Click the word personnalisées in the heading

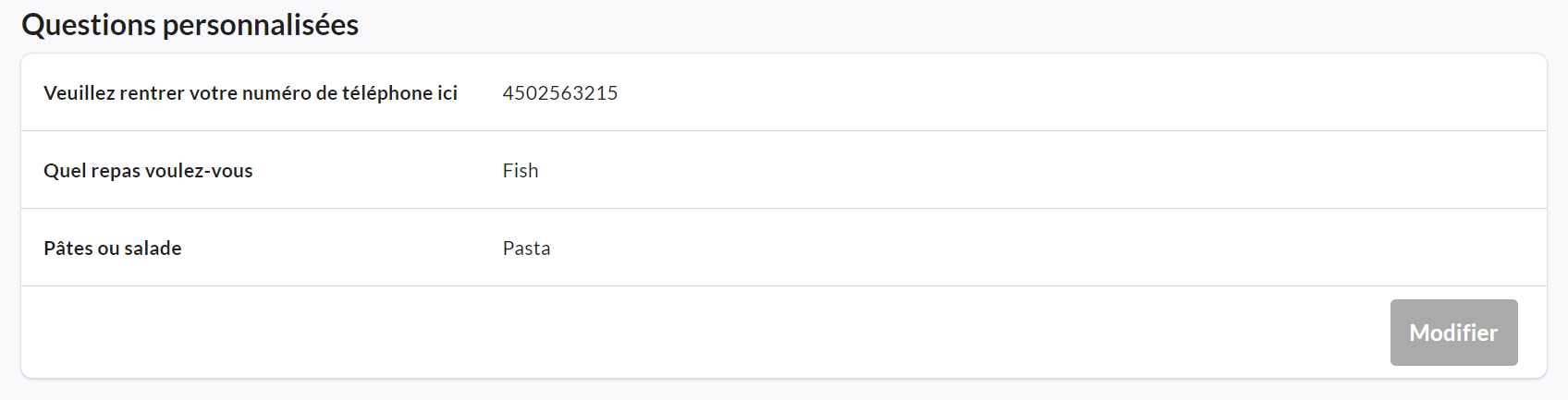click(261, 25)
